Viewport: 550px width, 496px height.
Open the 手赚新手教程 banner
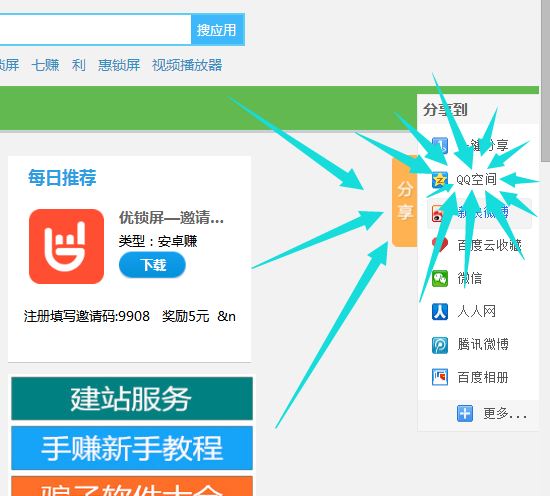[132, 448]
